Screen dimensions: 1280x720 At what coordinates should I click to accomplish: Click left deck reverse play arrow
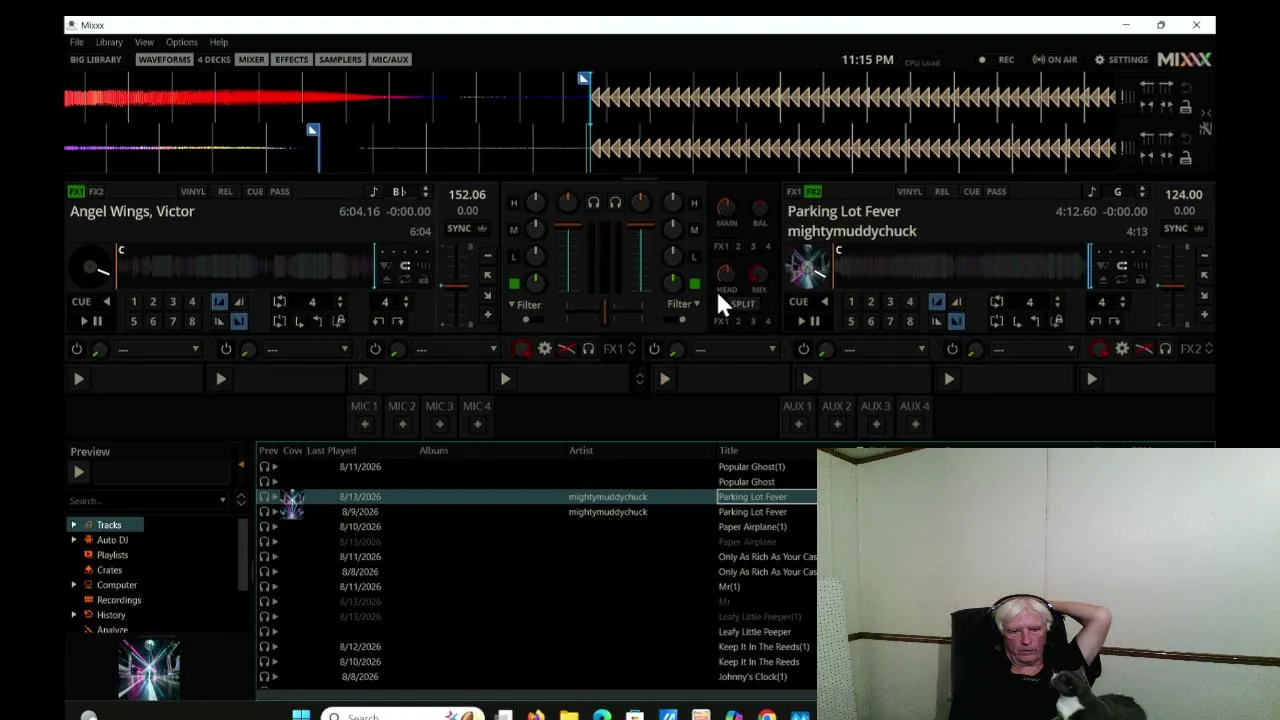tap(106, 301)
